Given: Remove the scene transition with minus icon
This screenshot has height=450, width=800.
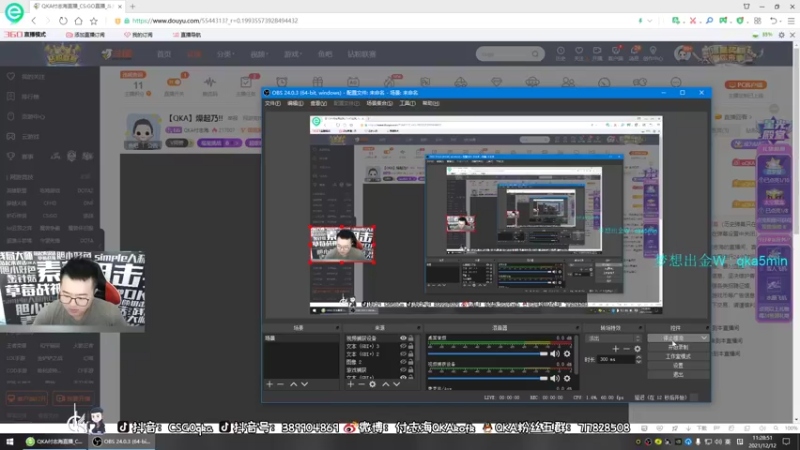Looking at the screenshot, I should tap(626, 349).
